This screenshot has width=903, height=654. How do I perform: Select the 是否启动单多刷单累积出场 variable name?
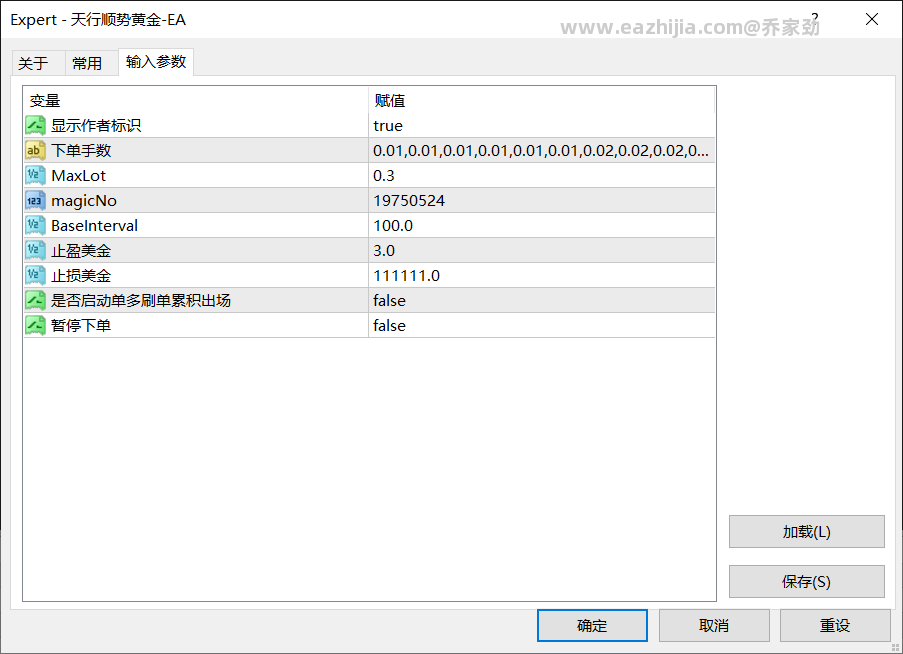tap(141, 301)
